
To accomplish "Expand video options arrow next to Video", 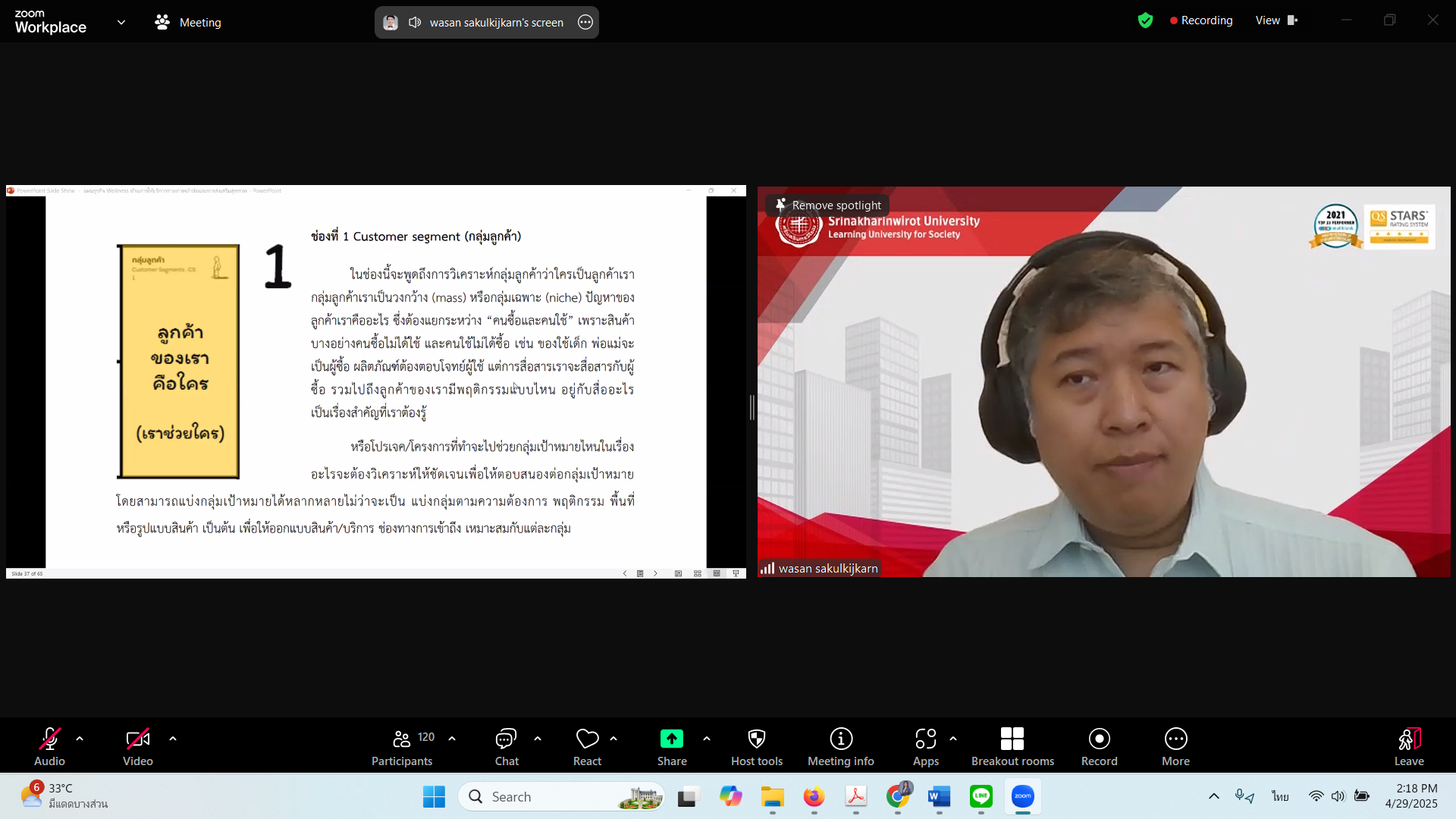I will pyautogui.click(x=173, y=738).
